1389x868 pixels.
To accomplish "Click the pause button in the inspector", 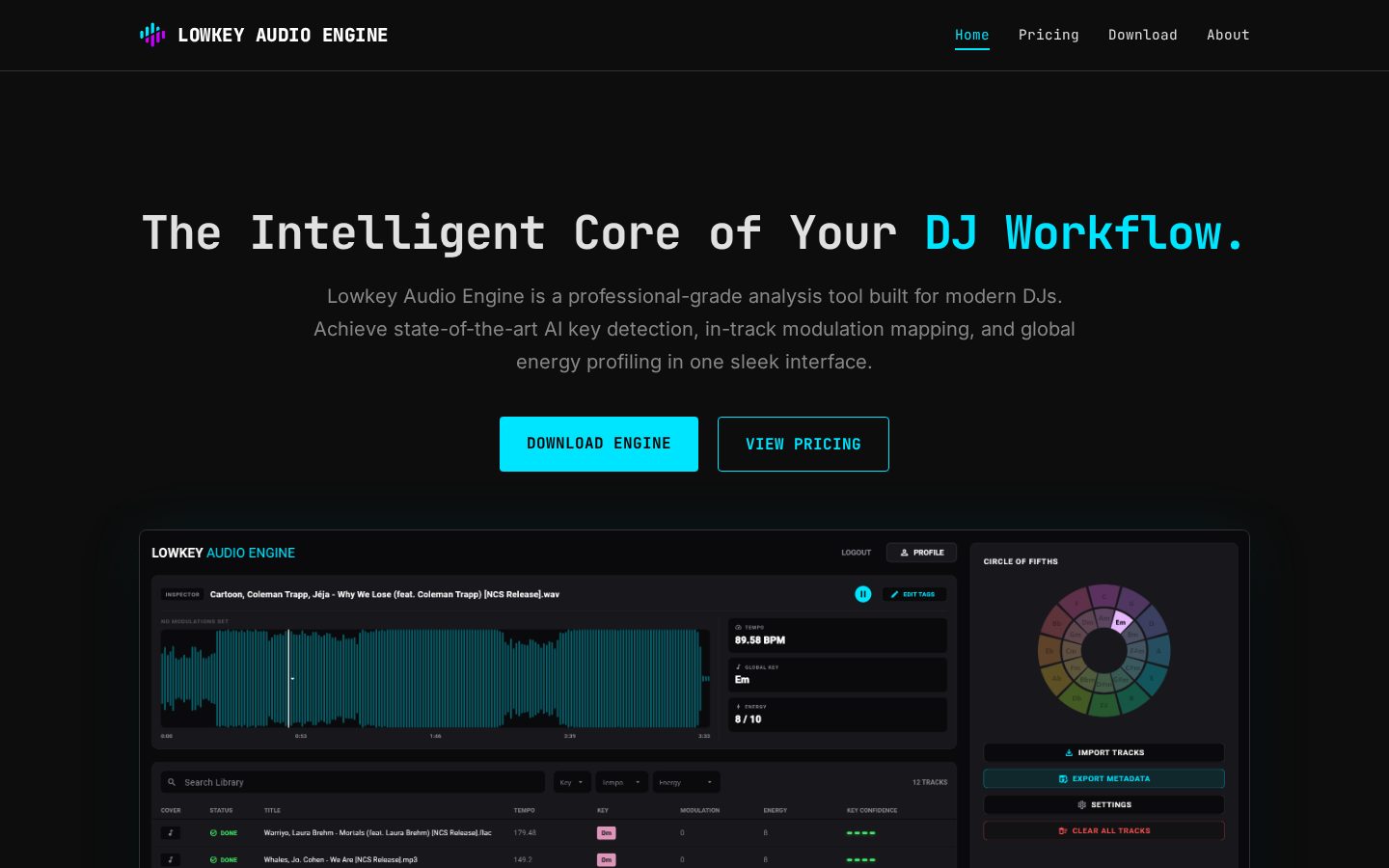I will click(863, 594).
